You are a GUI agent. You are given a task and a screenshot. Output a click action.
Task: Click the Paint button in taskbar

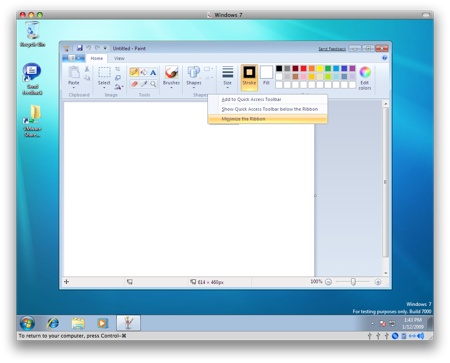tap(128, 323)
